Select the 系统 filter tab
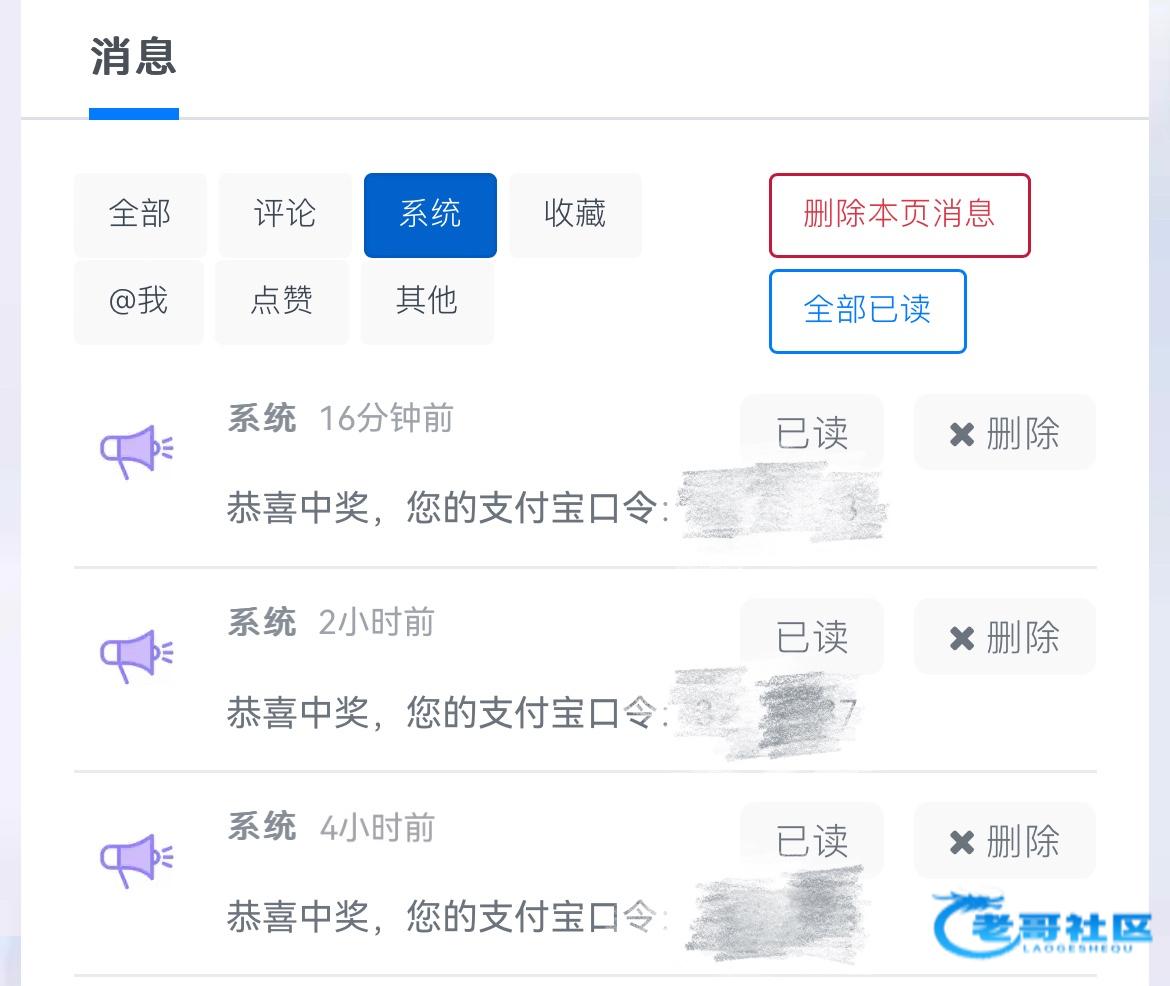 pos(430,214)
